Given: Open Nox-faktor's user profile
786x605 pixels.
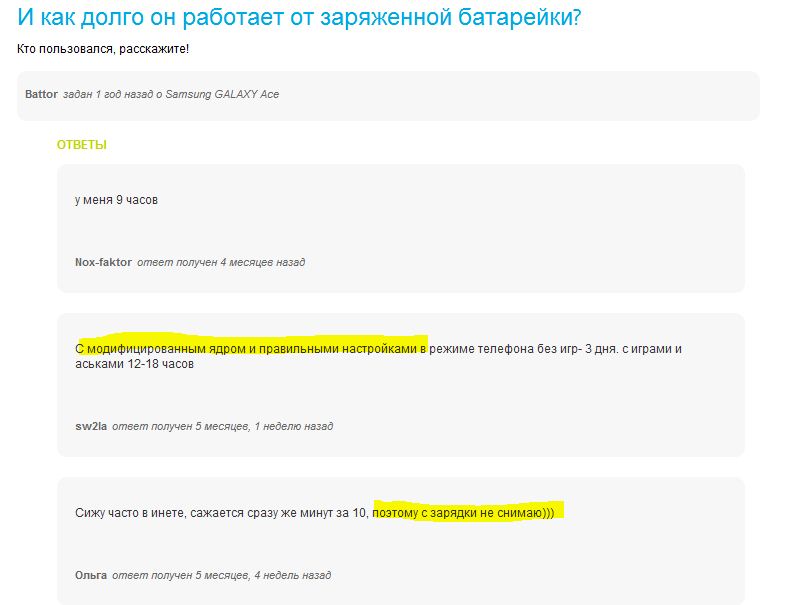Looking at the screenshot, I should click(103, 262).
